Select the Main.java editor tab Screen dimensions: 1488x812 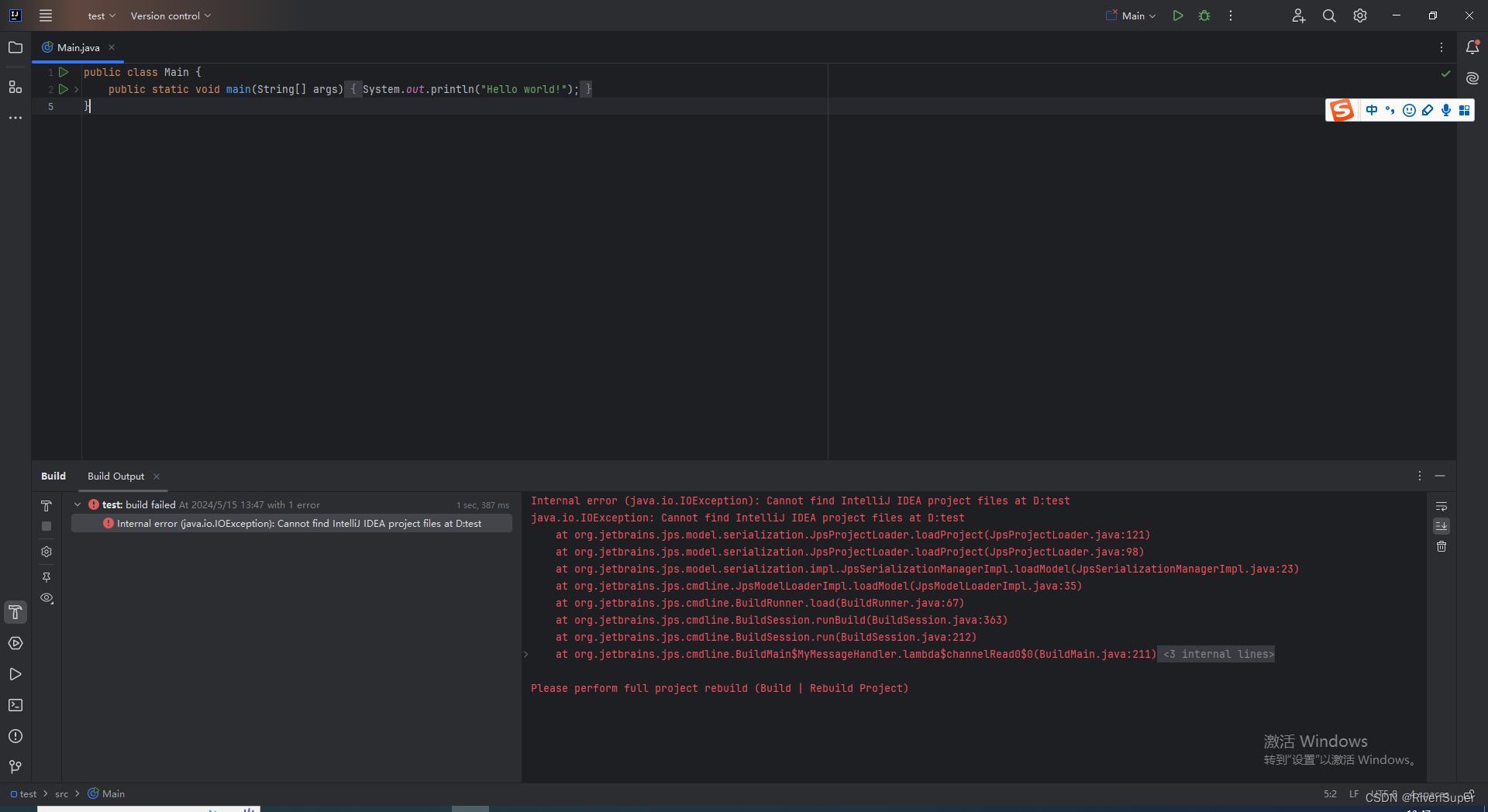coord(77,47)
